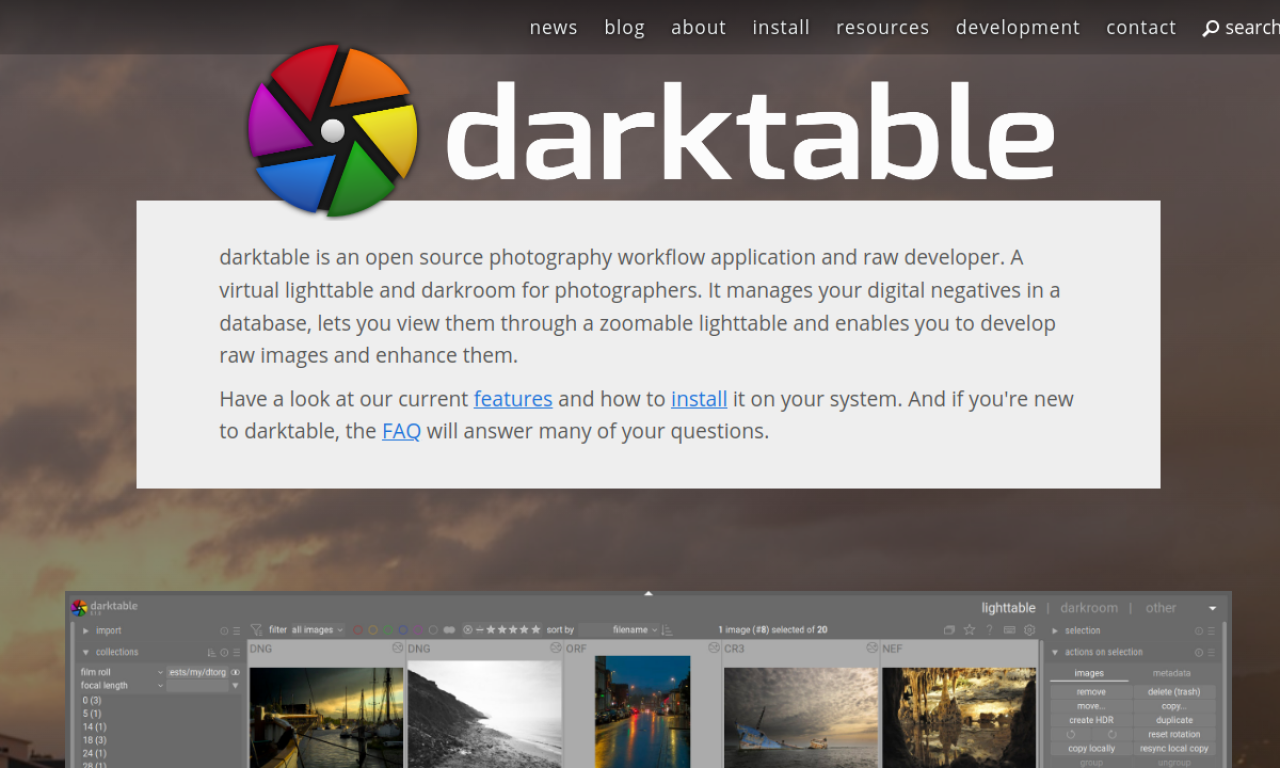Screen dimensions: 1280x768
Task: Switch to the darkroom view
Action: [x=1089, y=607]
